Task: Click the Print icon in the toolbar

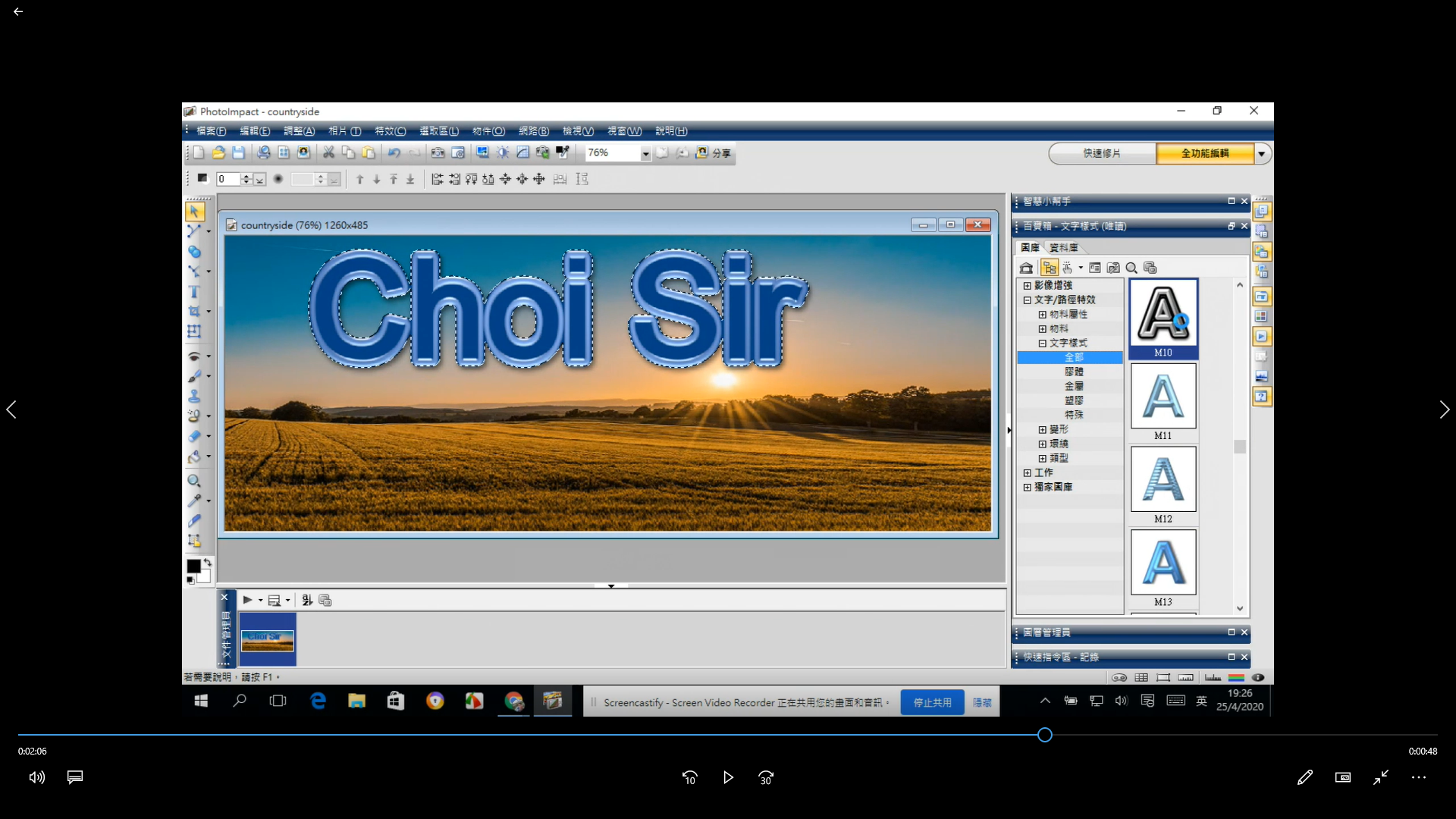Action: (x=263, y=153)
